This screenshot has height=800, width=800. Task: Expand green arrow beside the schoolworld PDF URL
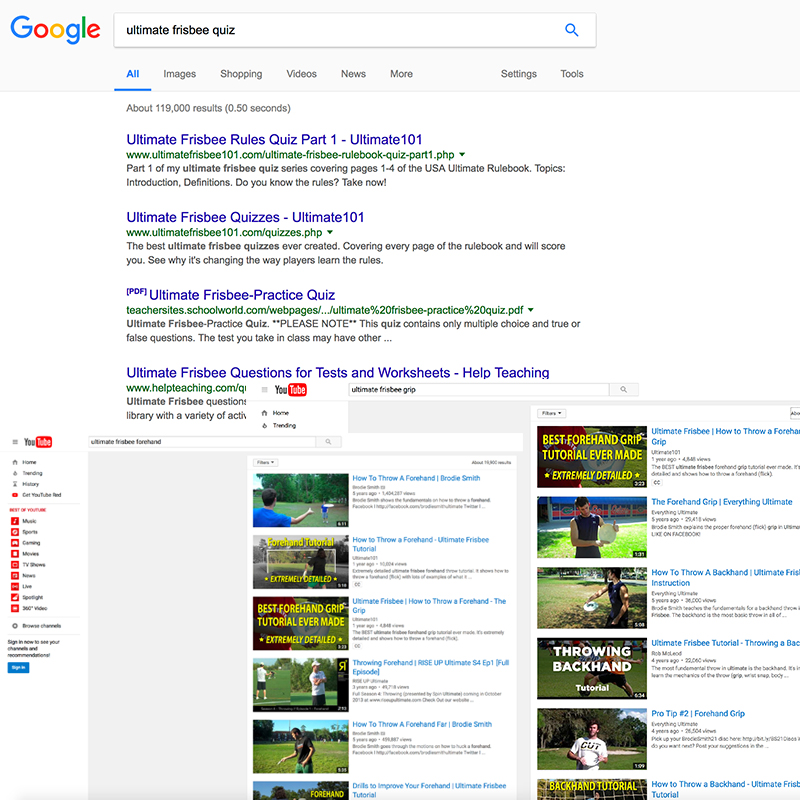point(531,310)
